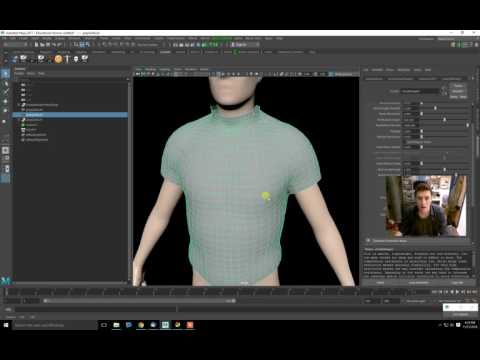The height and width of the screenshot is (360, 480).
Task: Play the animation forward
Action: pyautogui.click(x=457, y=292)
